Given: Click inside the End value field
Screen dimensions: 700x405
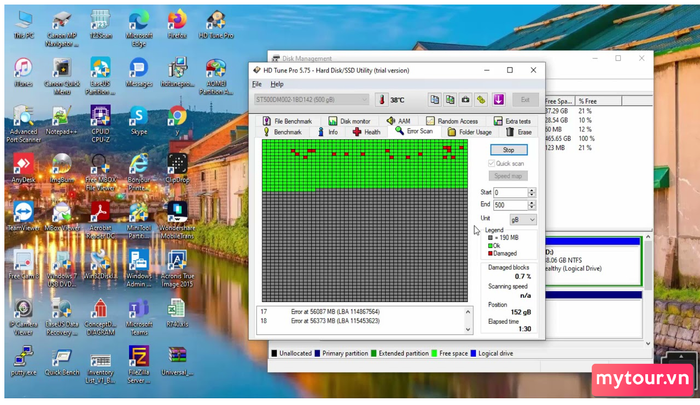Looking at the screenshot, I should click(510, 205).
